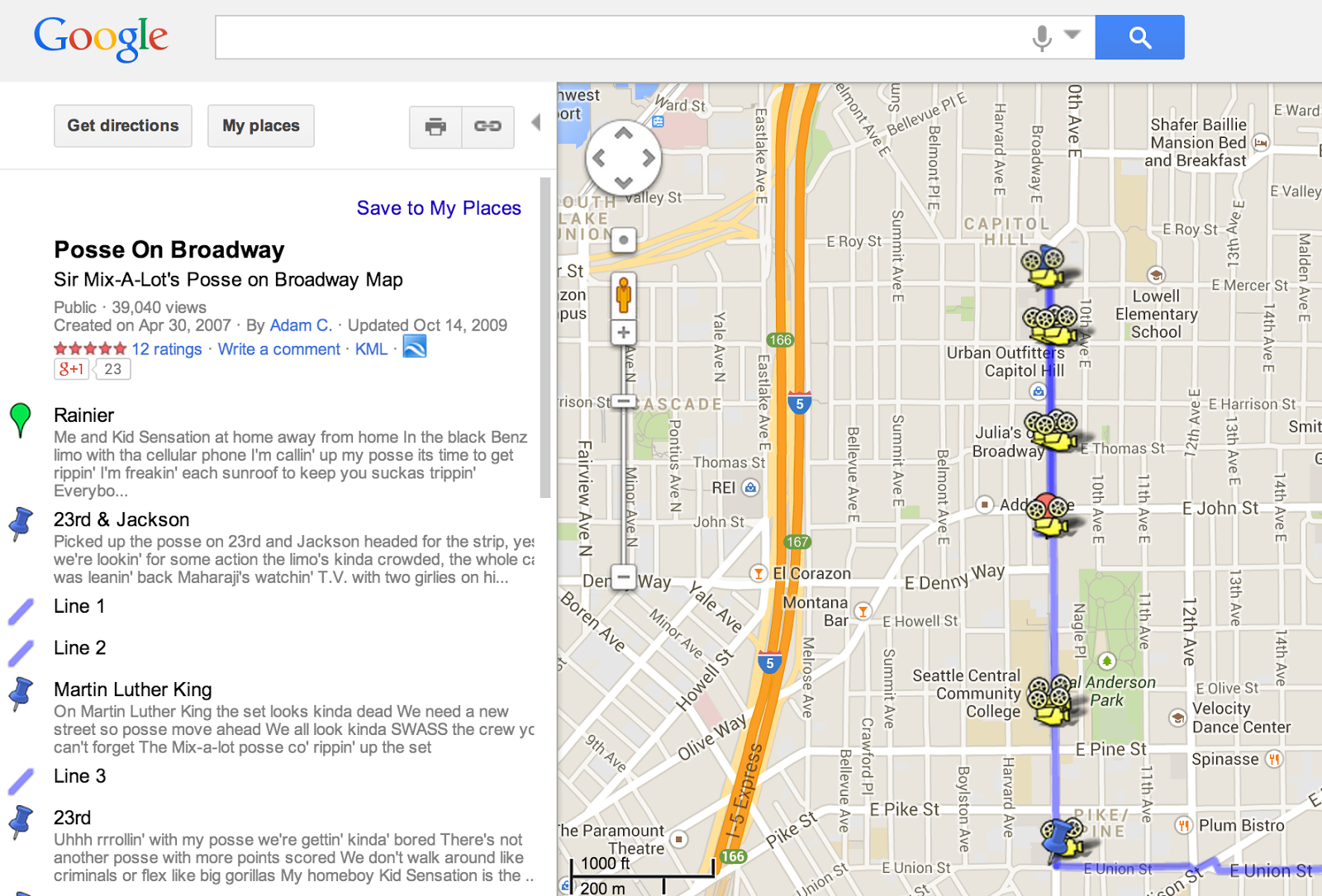The image size is (1322, 896).
Task: Click the Google logo
Action: (101, 38)
